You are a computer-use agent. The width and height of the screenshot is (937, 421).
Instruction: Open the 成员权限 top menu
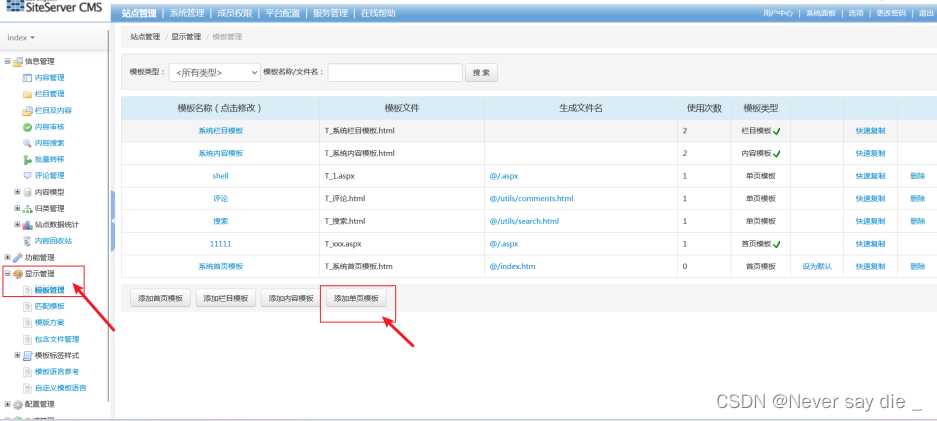tap(234, 13)
